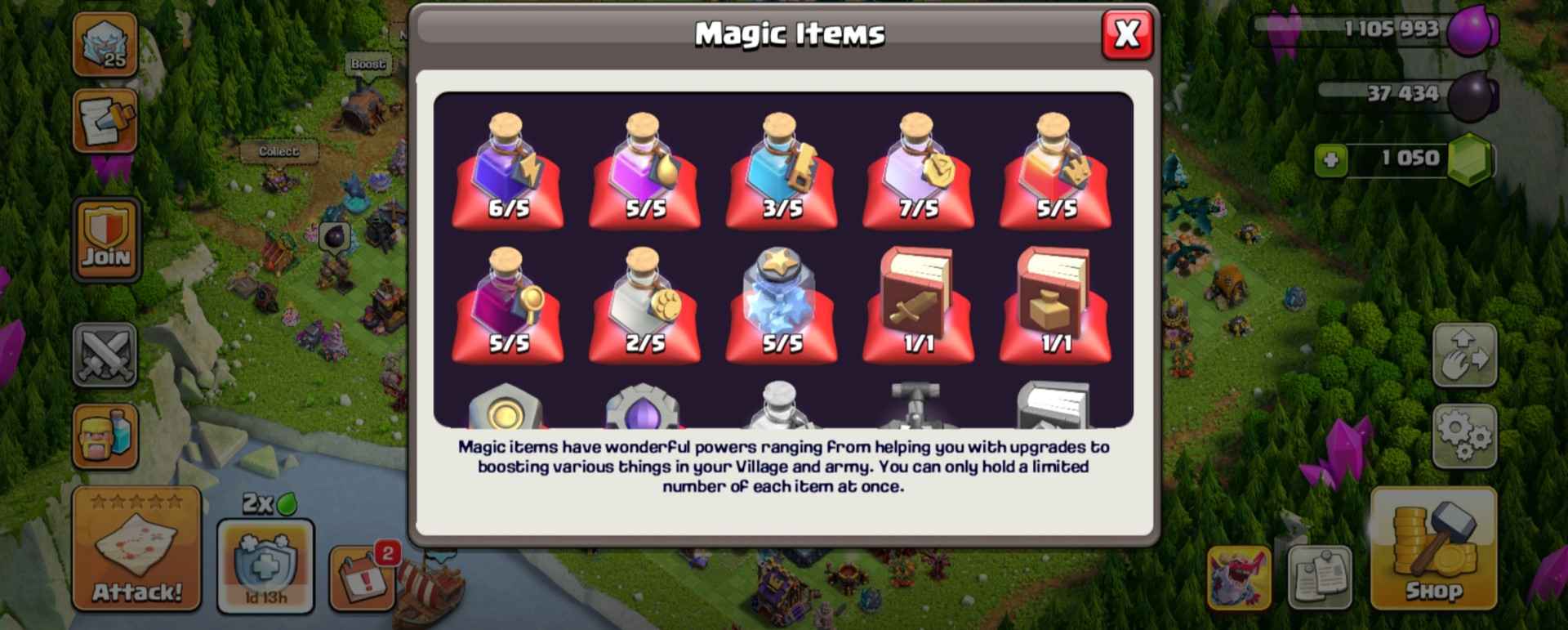This screenshot has width=1568, height=630.
Task: Select the Super Potion star jar
Action: pyautogui.click(x=782, y=304)
